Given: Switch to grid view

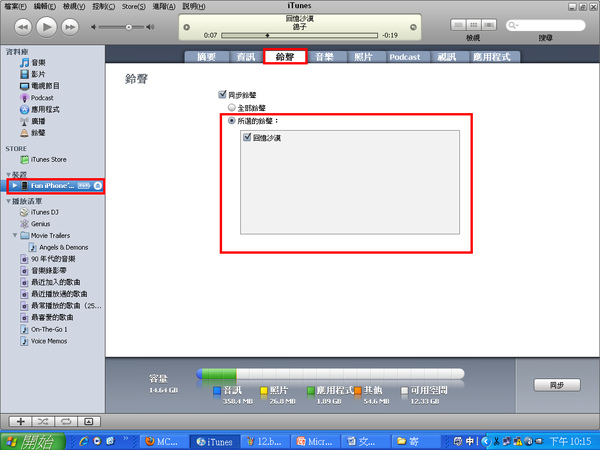Looking at the screenshot, I should click(473, 25).
